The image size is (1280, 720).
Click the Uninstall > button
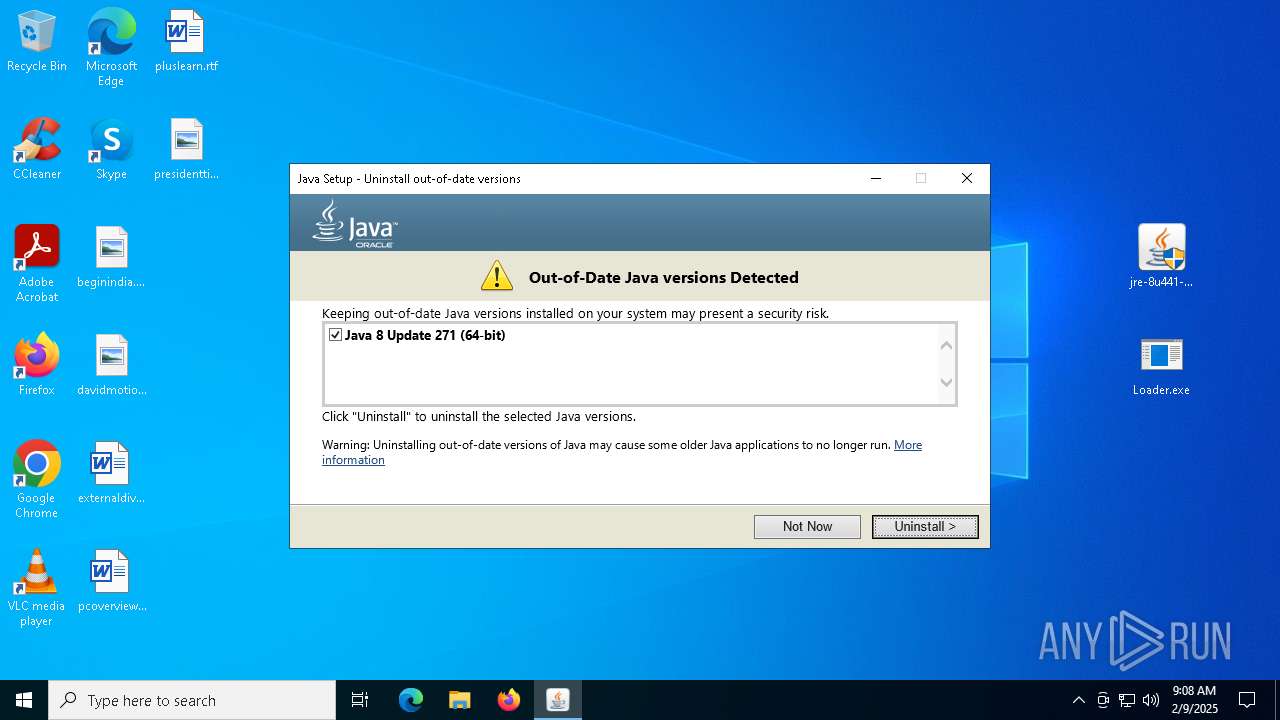tap(925, 527)
